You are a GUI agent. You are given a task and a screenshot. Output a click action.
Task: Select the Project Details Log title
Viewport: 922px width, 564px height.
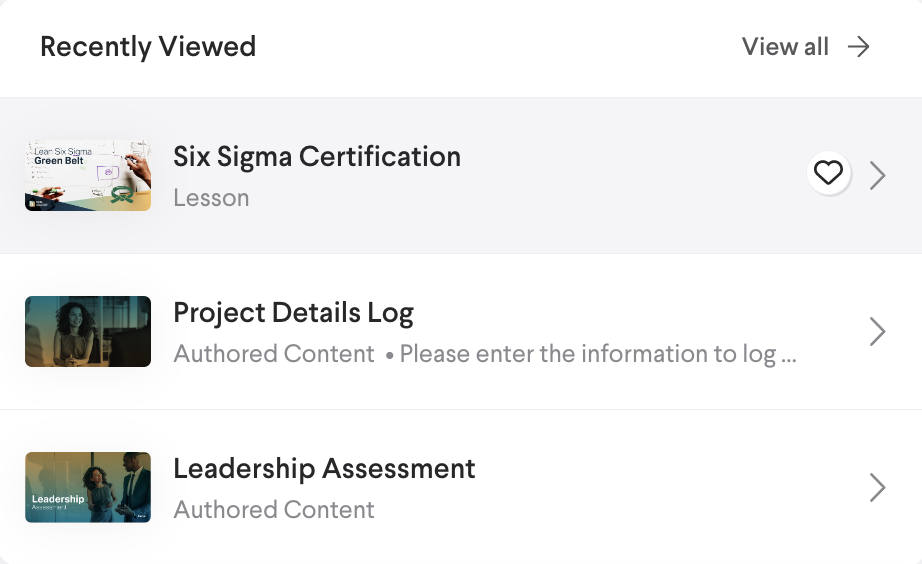pyautogui.click(x=293, y=313)
